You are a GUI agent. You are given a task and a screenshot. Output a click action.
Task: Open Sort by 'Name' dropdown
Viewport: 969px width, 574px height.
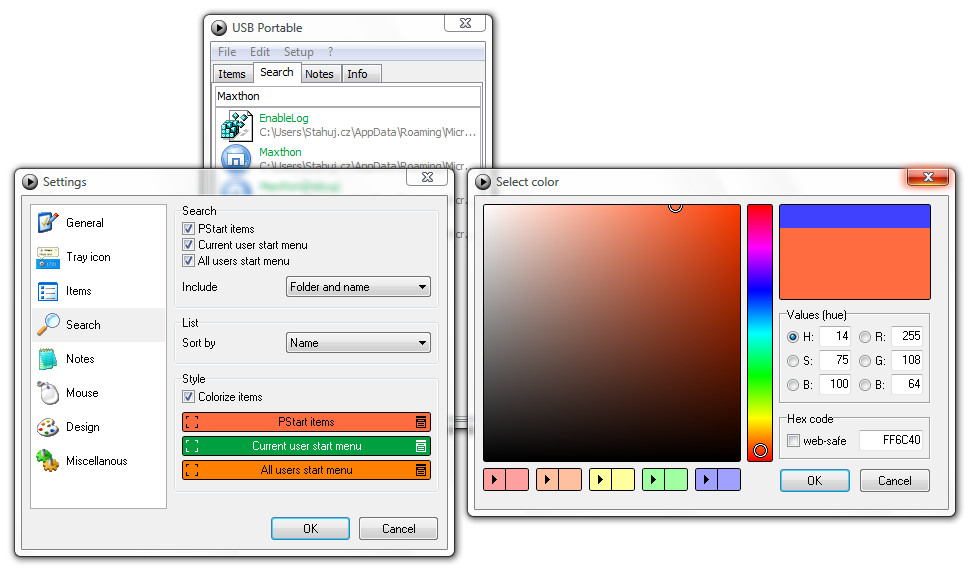click(x=358, y=343)
